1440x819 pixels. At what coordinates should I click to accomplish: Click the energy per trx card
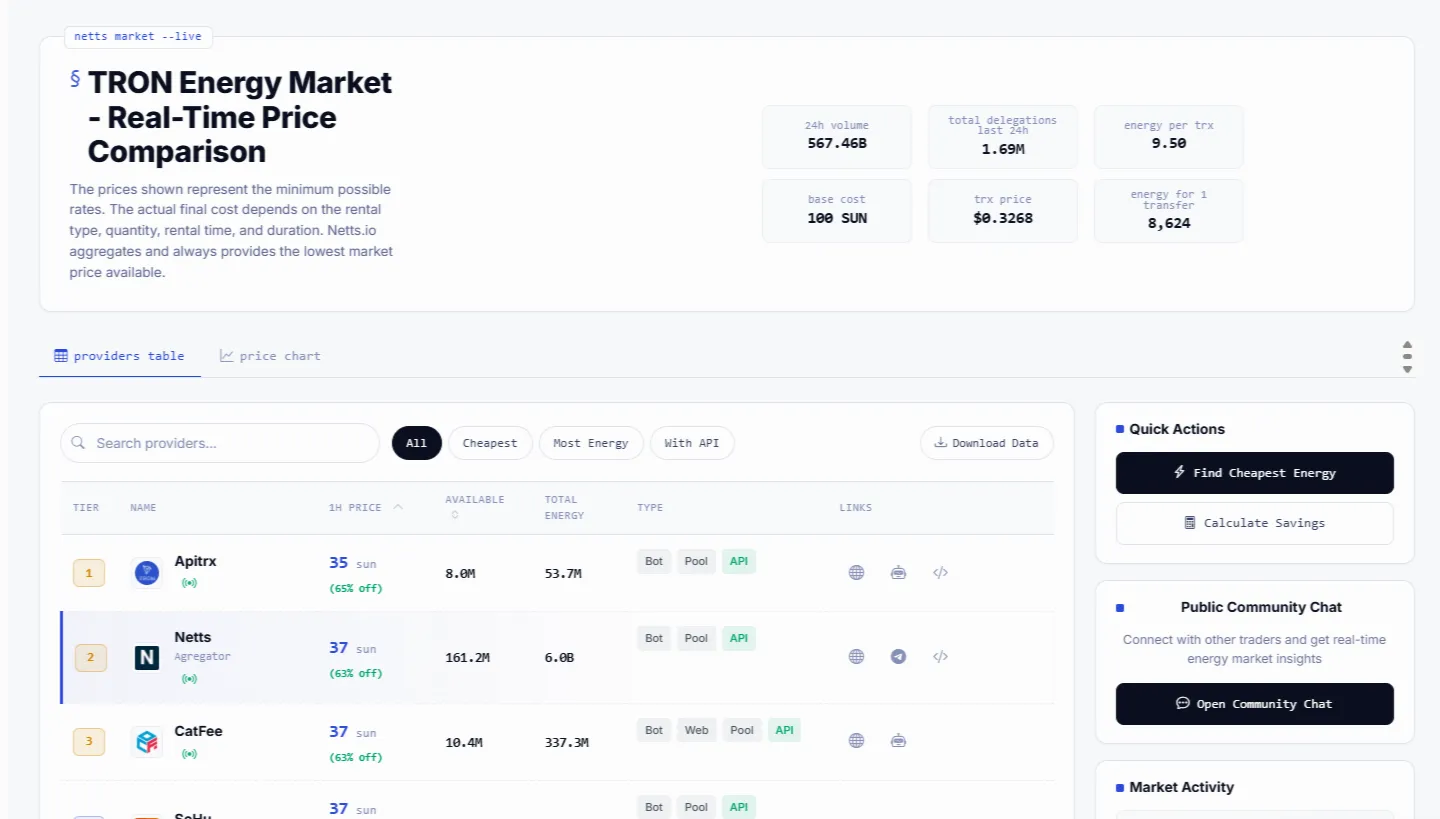[x=1169, y=137]
